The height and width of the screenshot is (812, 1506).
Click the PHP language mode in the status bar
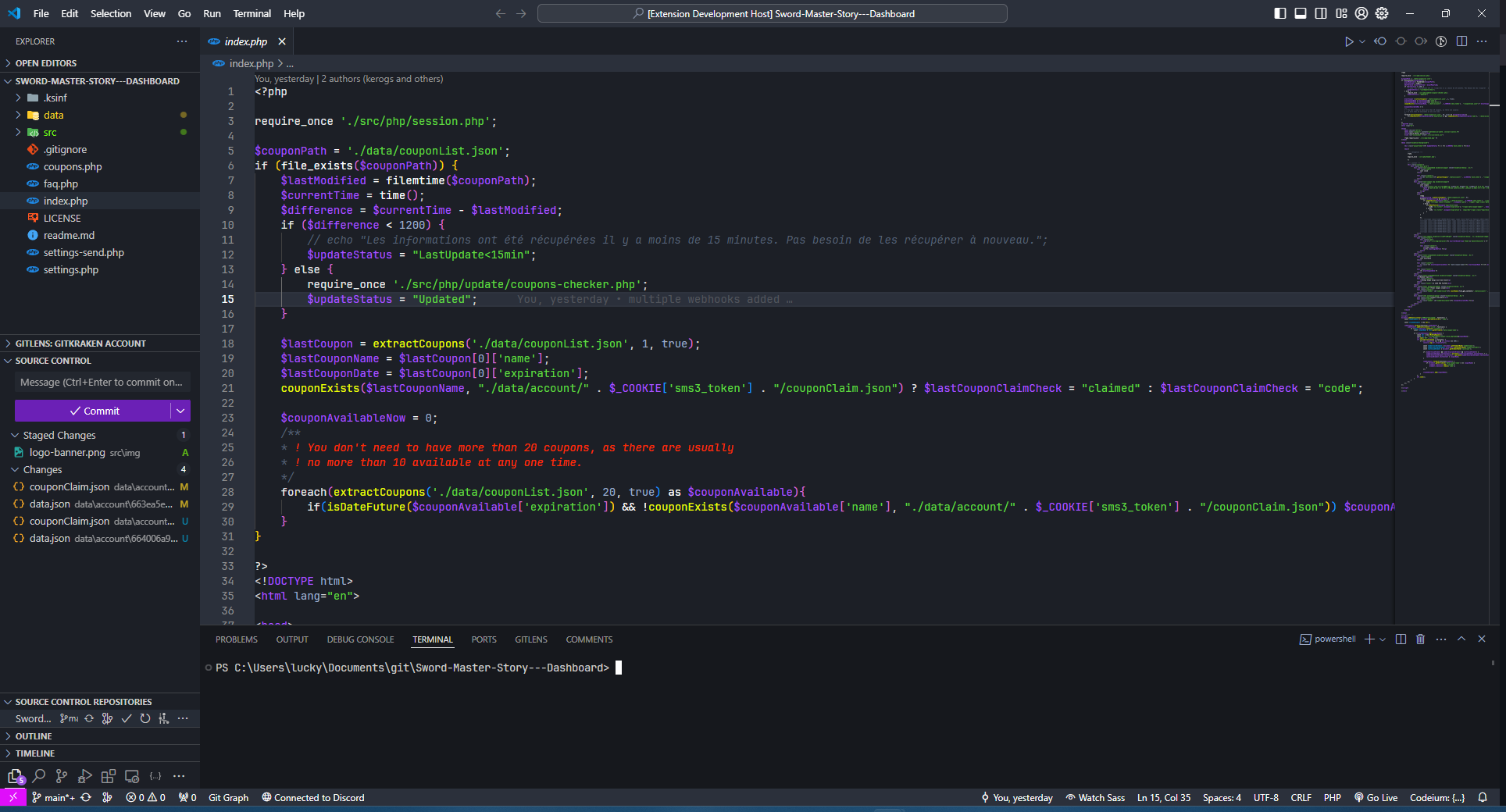tap(1333, 797)
